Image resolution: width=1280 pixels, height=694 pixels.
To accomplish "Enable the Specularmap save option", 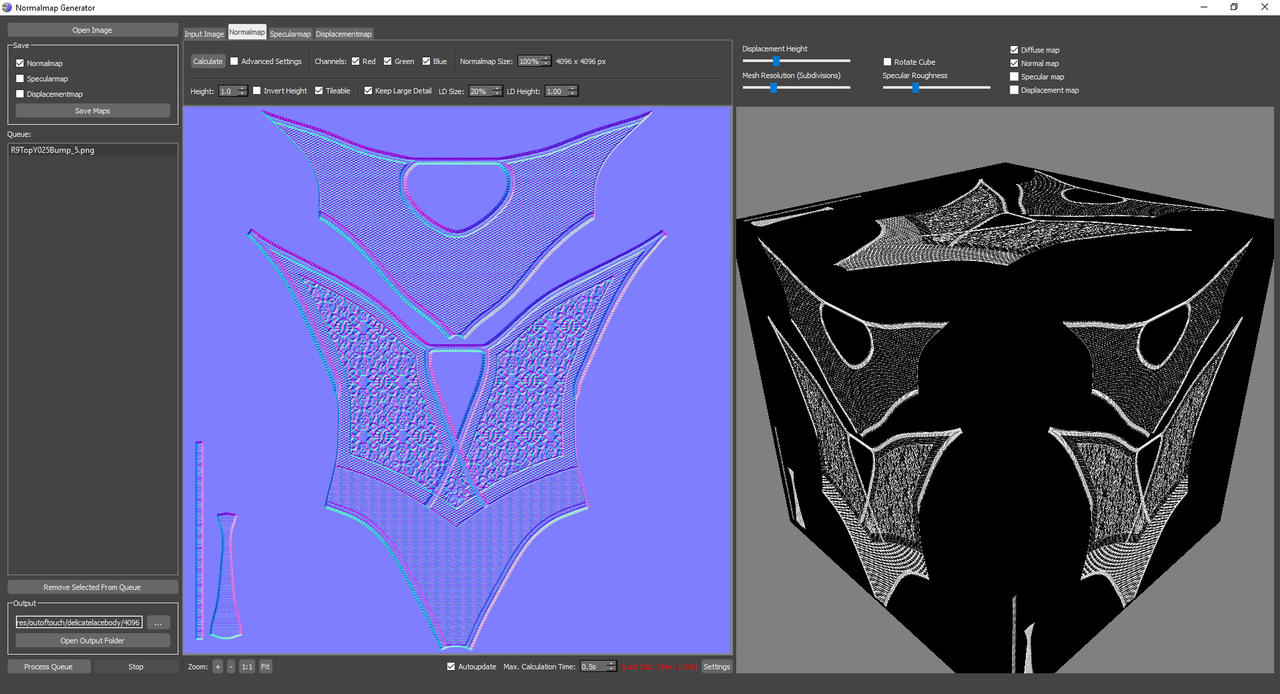I will [x=18, y=78].
